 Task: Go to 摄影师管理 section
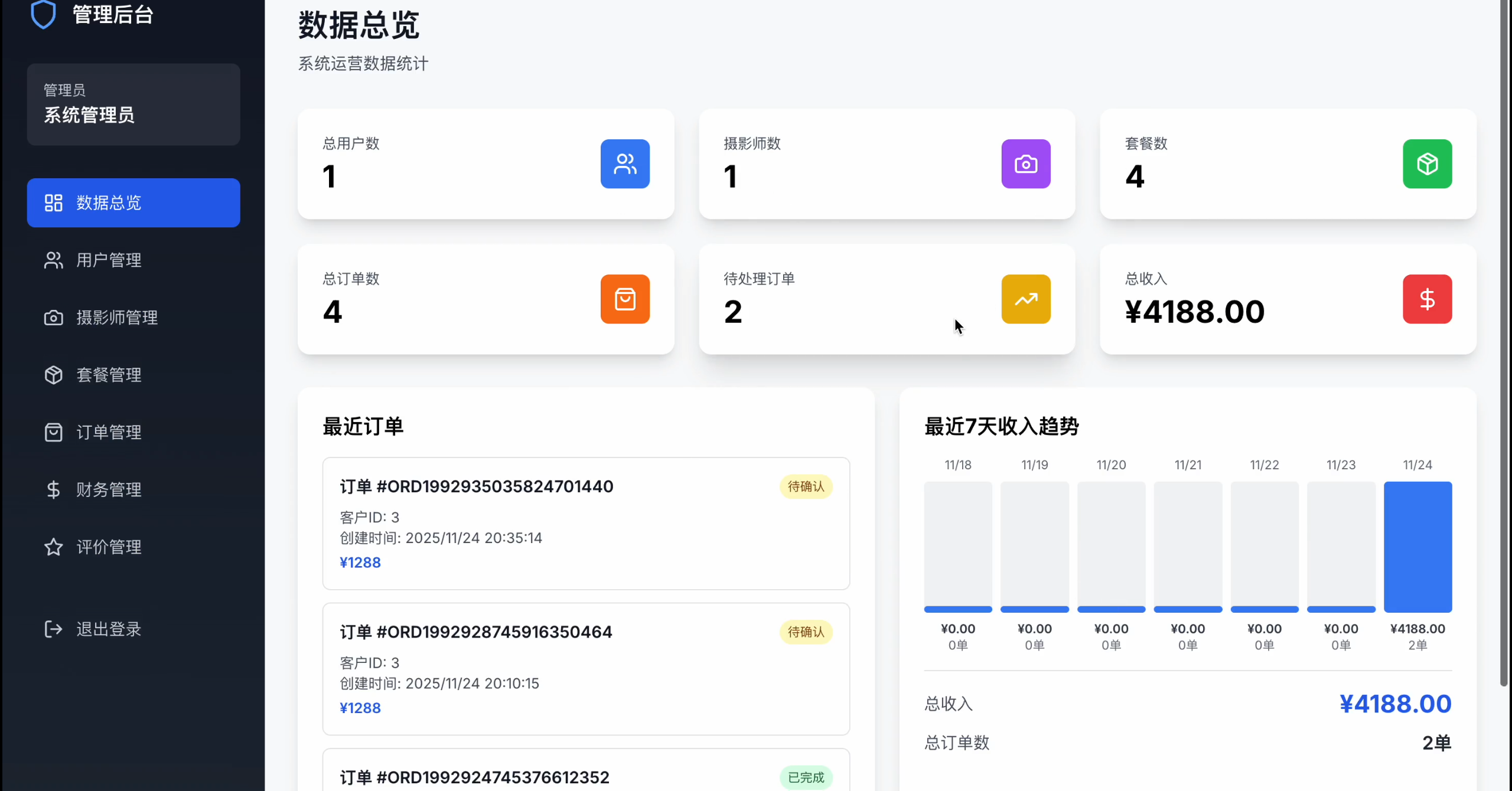pos(117,318)
